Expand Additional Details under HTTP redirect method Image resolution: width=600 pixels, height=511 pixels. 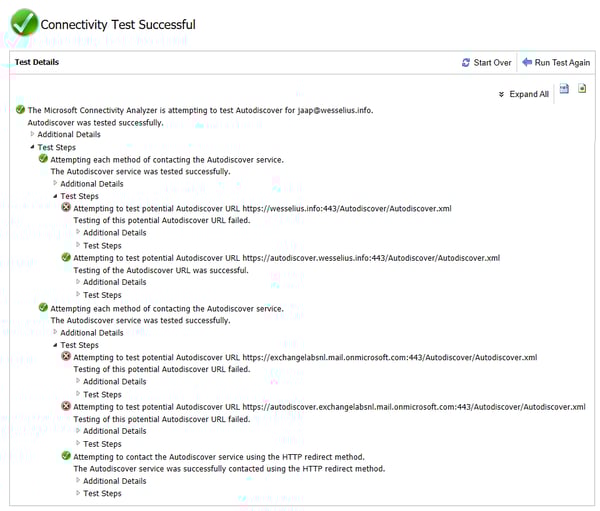115,481
